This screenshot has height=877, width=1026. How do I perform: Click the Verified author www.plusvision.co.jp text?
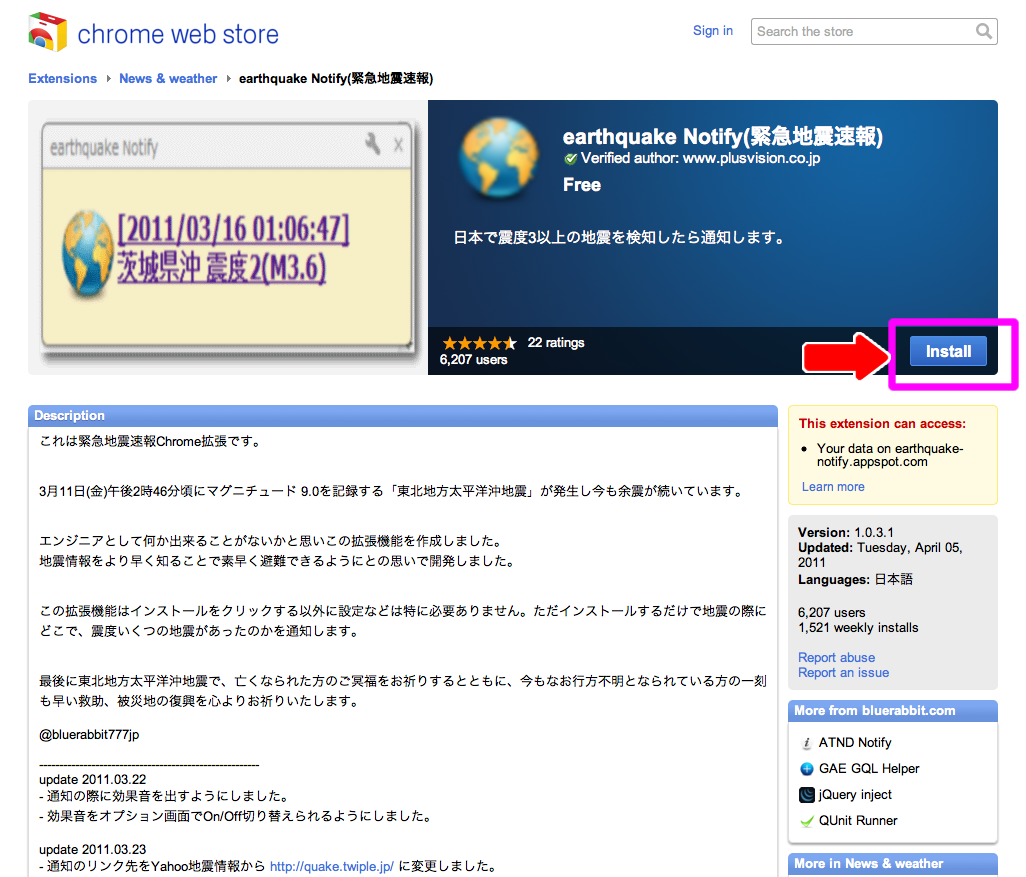pos(700,158)
